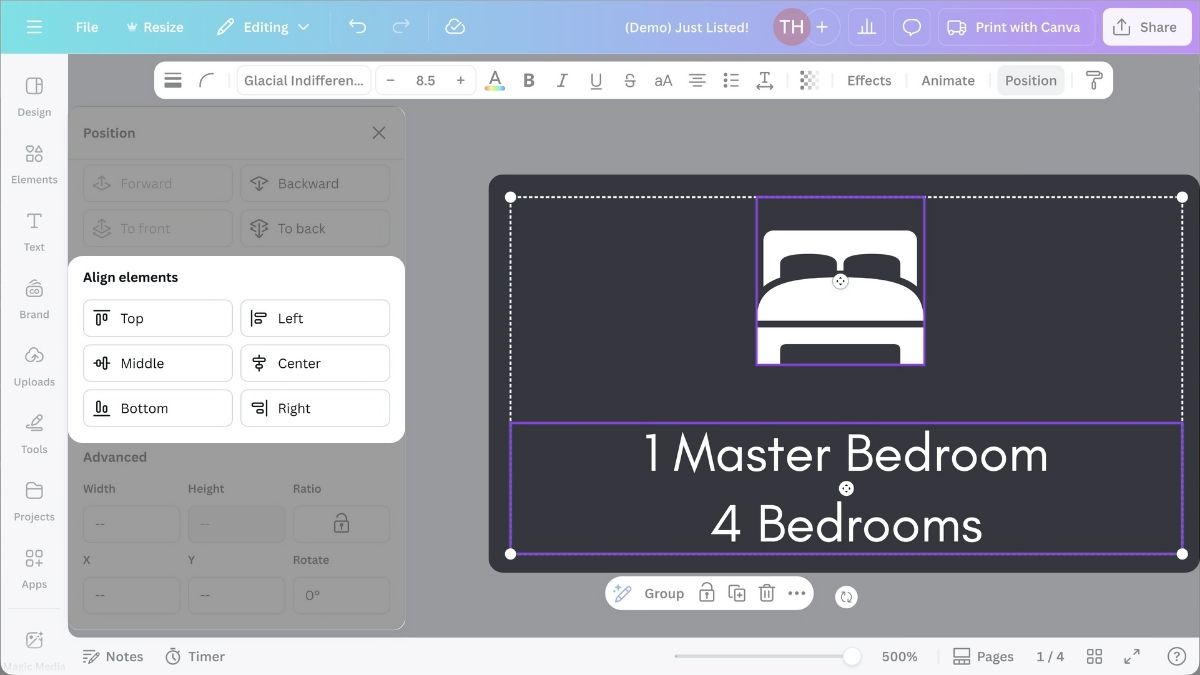Expand the Editing mode dropdown
The height and width of the screenshot is (675, 1200).
[263, 27]
